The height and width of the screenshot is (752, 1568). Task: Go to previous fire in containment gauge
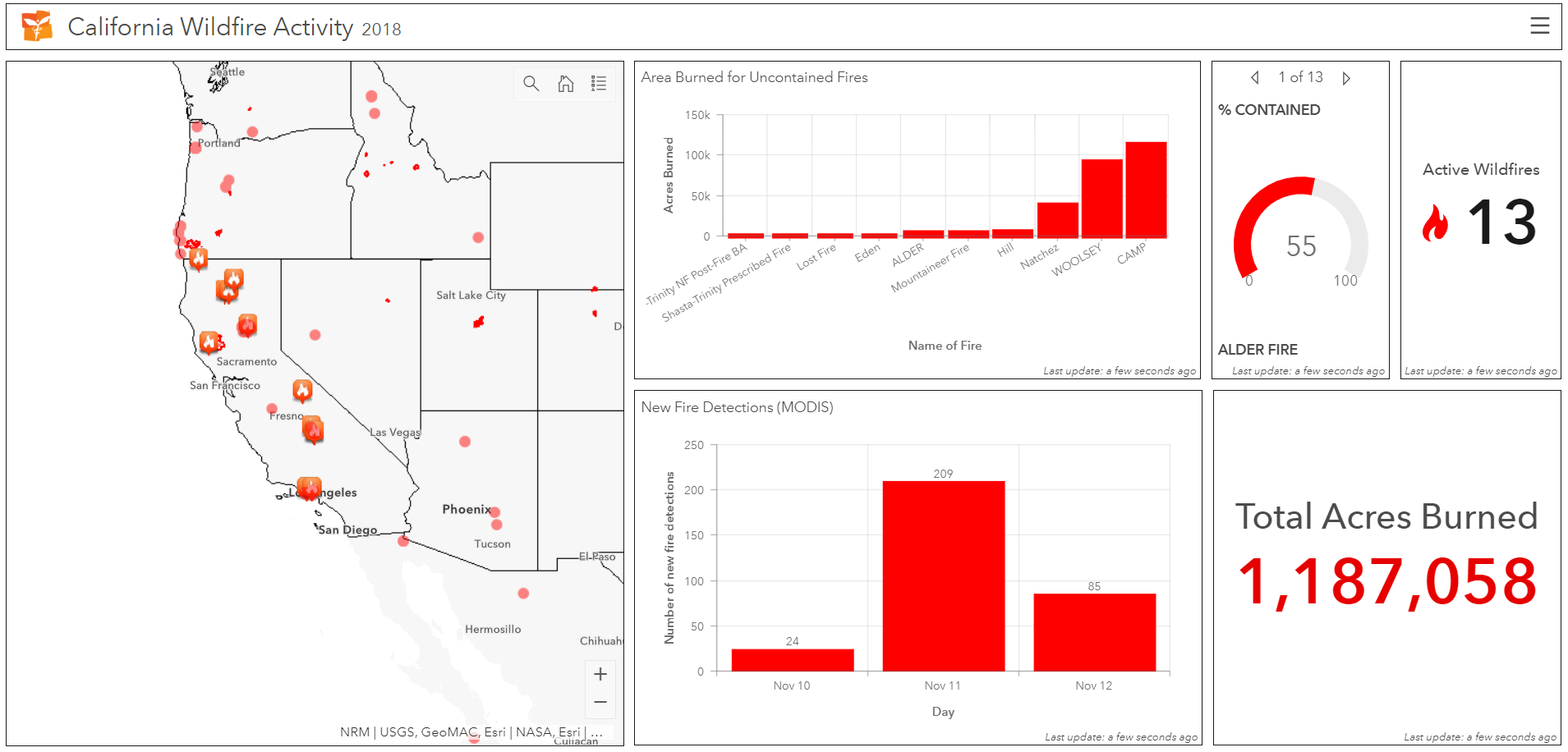point(1255,78)
